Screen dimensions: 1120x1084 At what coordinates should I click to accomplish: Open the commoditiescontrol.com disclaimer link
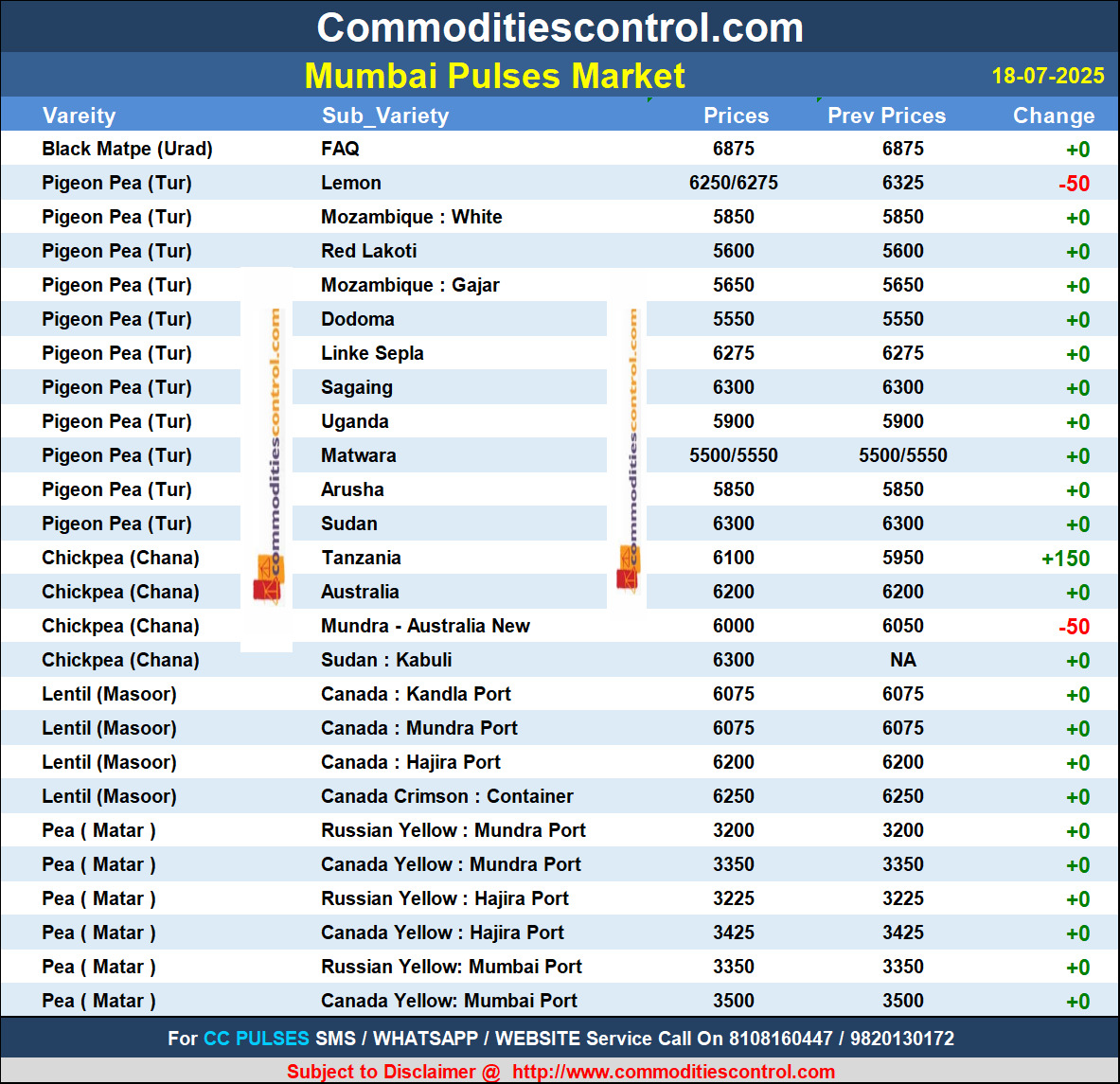pyautogui.click(x=673, y=1072)
